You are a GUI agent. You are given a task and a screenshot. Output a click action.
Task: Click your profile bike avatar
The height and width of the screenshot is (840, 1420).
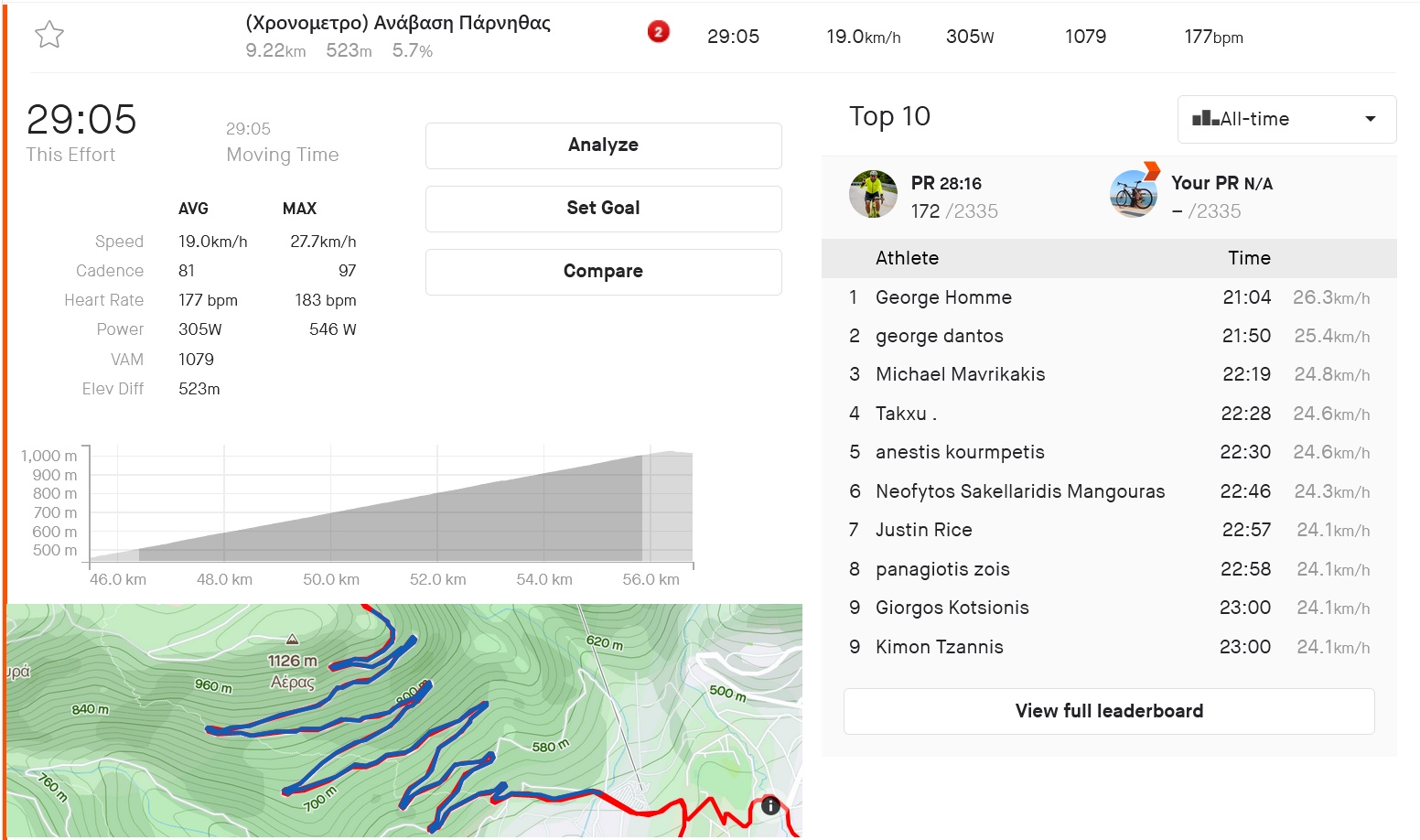point(1134,194)
